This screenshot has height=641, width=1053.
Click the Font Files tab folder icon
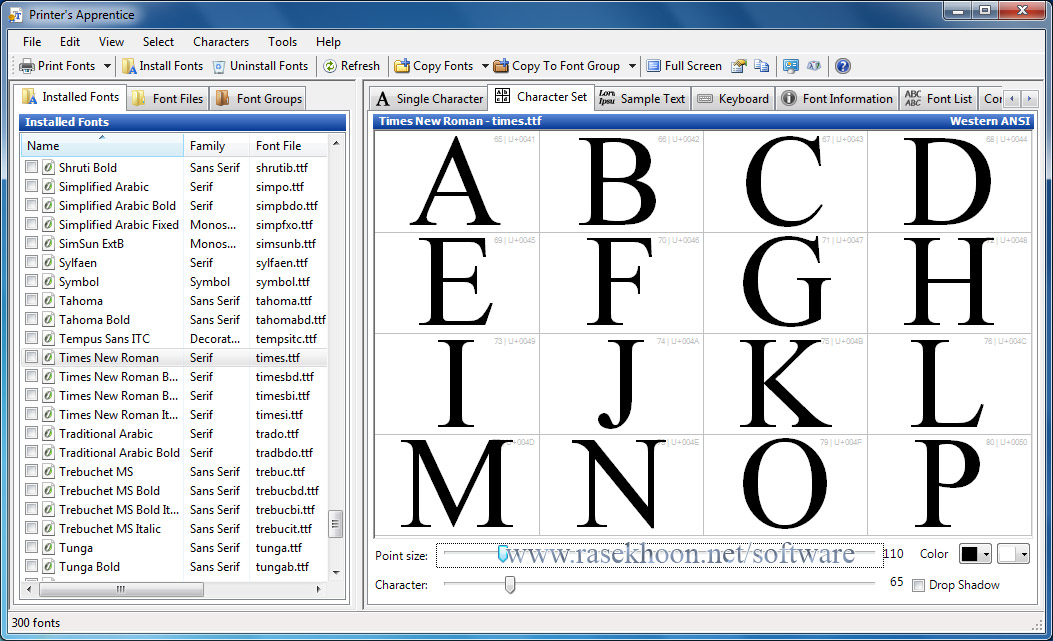138,99
